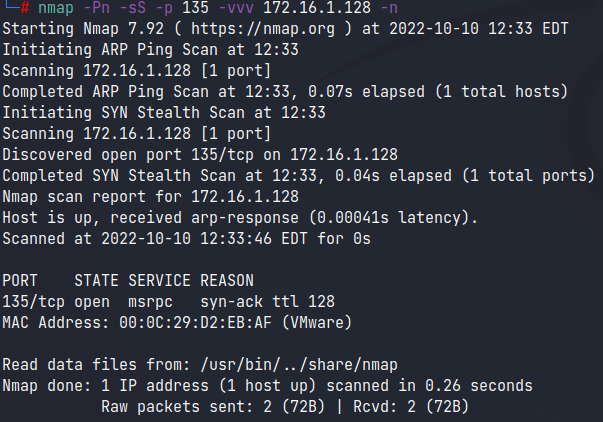Viewport: 603px width, 422px height.
Task: Click the syn-ack ttl 128 reason text
Action: pos(267,302)
